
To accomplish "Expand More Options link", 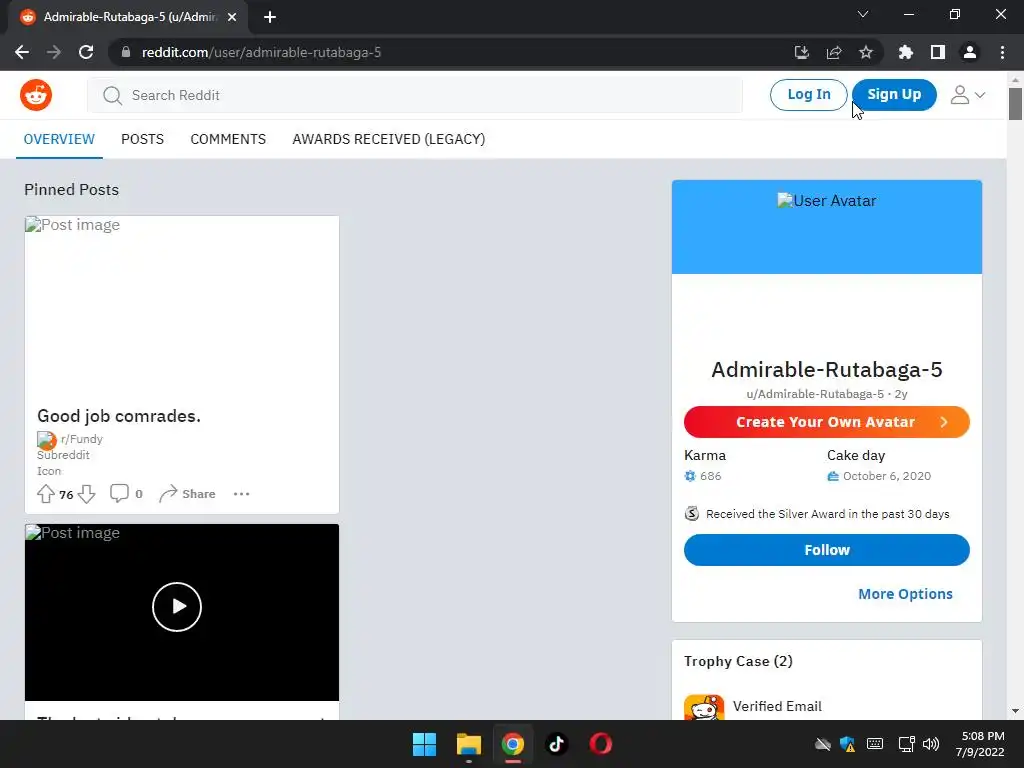I will click(905, 594).
